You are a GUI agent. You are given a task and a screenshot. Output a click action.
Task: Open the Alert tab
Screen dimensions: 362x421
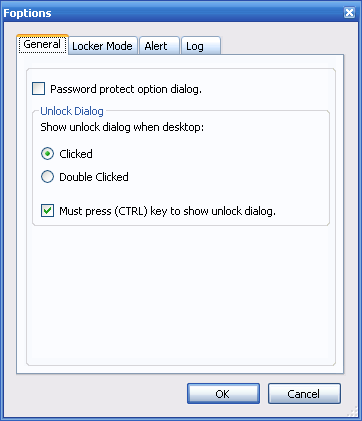coord(159,46)
